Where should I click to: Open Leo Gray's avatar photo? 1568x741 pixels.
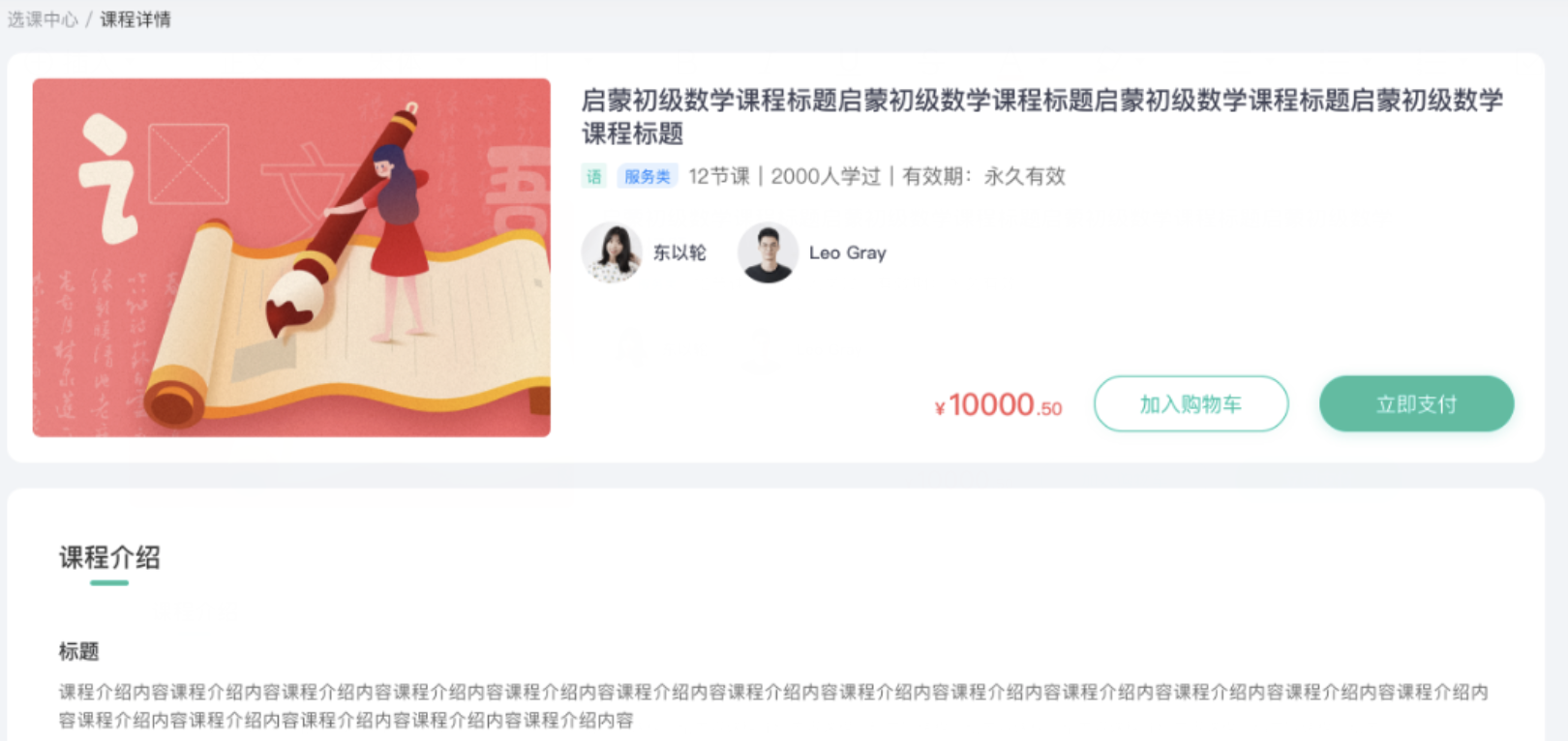(768, 252)
